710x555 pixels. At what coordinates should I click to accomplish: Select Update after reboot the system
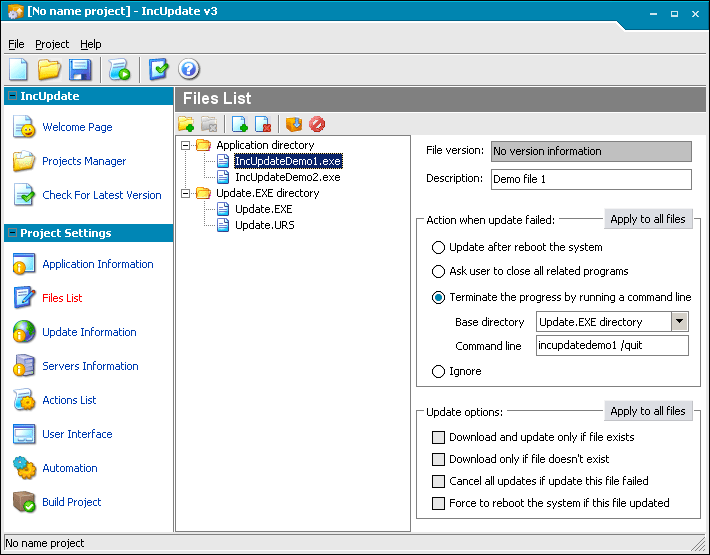438,248
